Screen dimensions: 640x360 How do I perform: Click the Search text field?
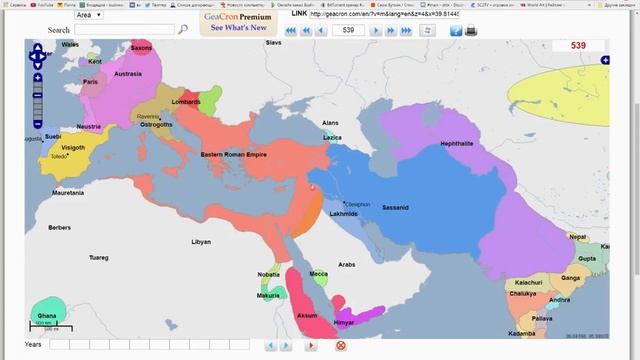point(125,29)
